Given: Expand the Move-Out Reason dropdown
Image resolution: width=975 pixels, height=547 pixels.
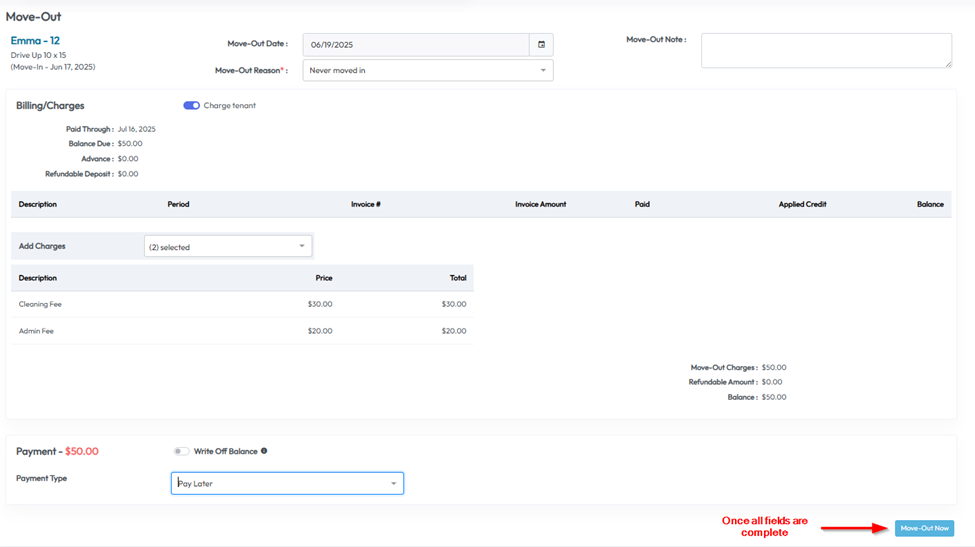Looking at the screenshot, I should pyautogui.click(x=428, y=71).
